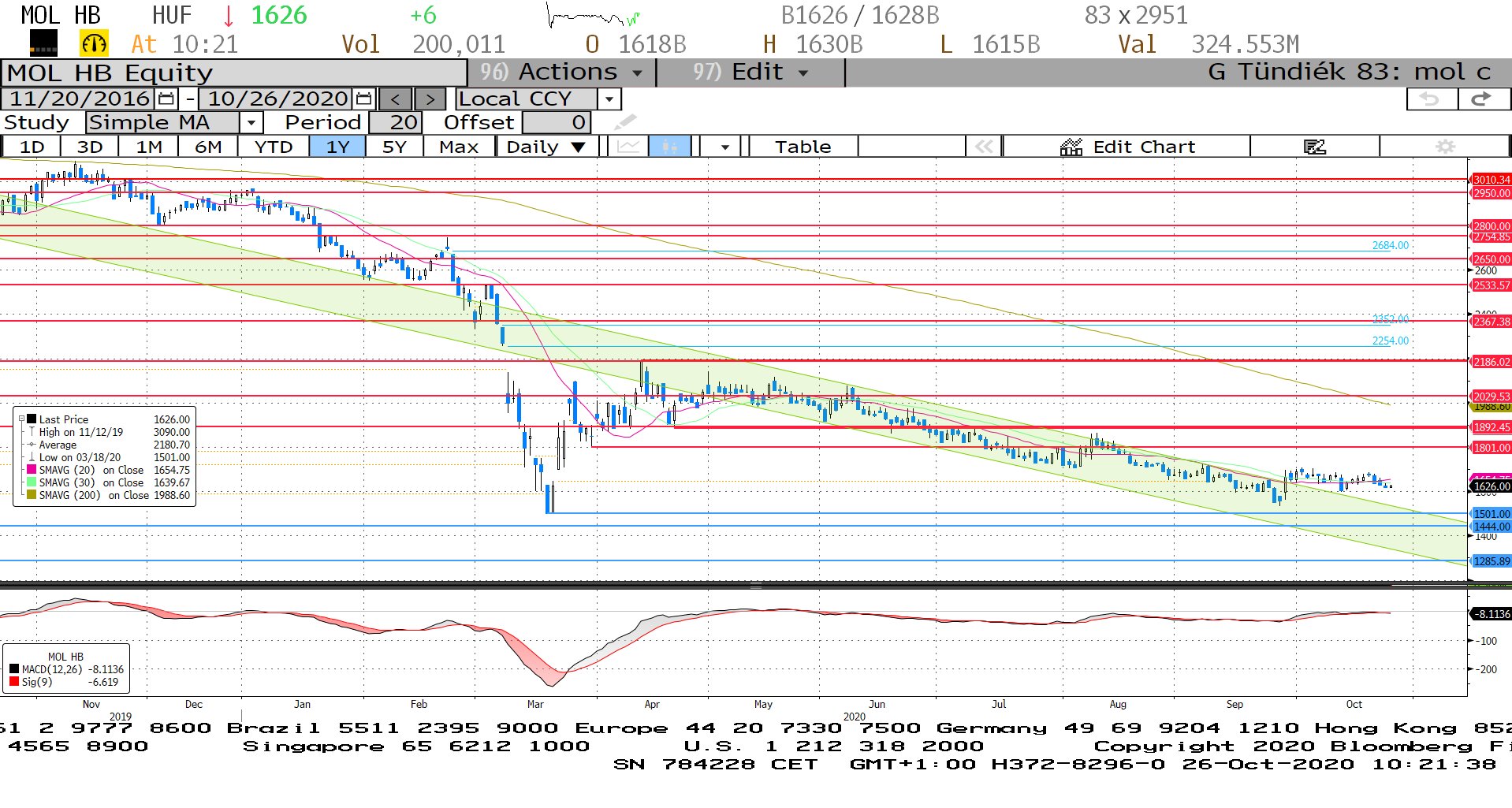The width and height of the screenshot is (1512, 808).
Task: Open the Simple MA study dropdown
Action: [x=251, y=123]
